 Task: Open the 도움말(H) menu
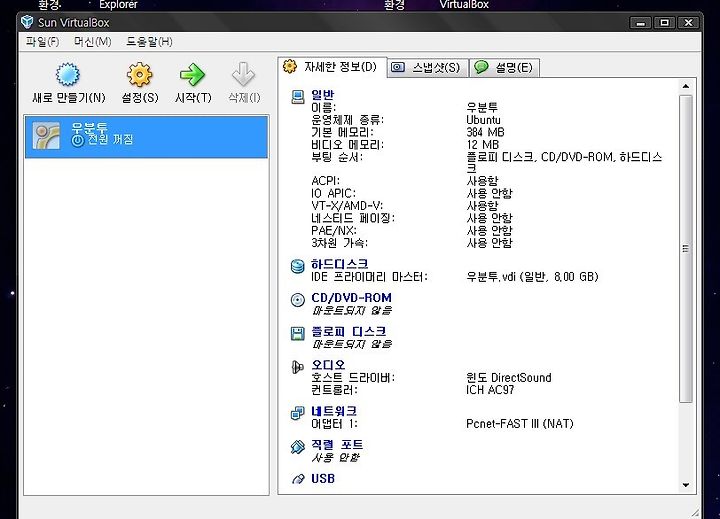click(149, 42)
